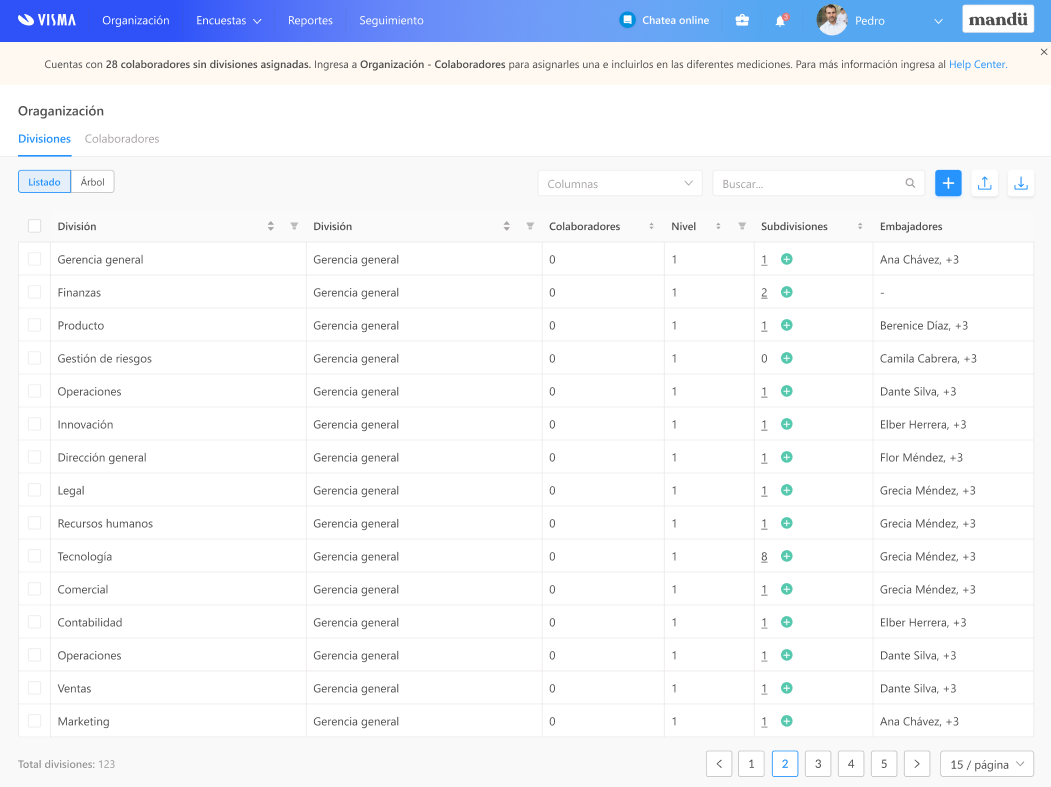
Task: Add subdivision to Producto row
Action: click(787, 324)
